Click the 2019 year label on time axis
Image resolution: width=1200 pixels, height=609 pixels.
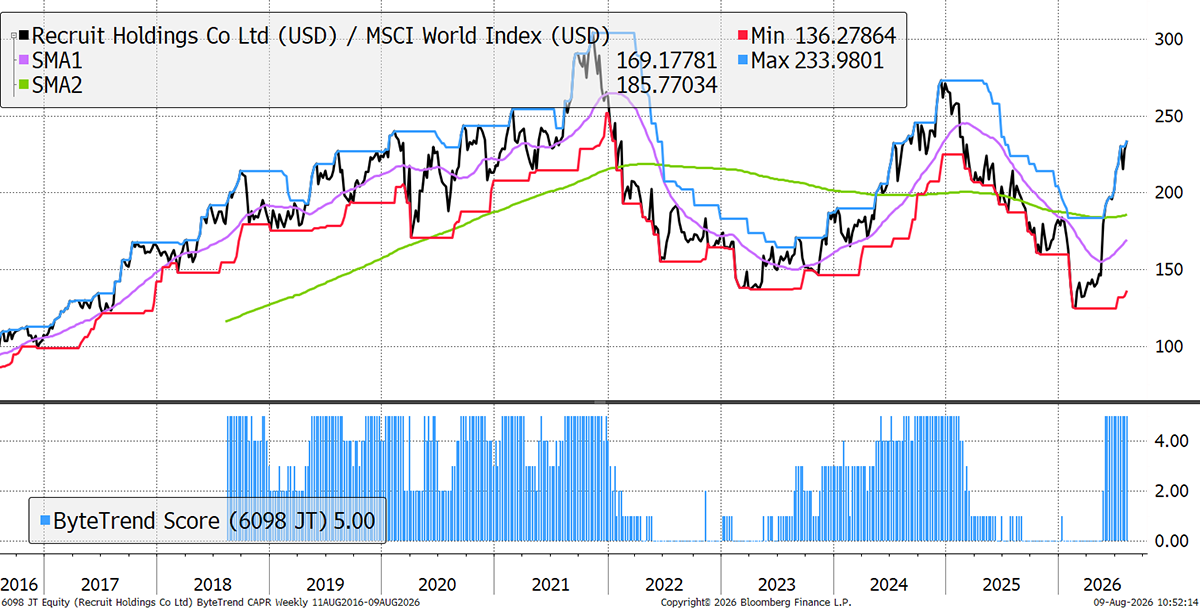click(x=324, y=583)
